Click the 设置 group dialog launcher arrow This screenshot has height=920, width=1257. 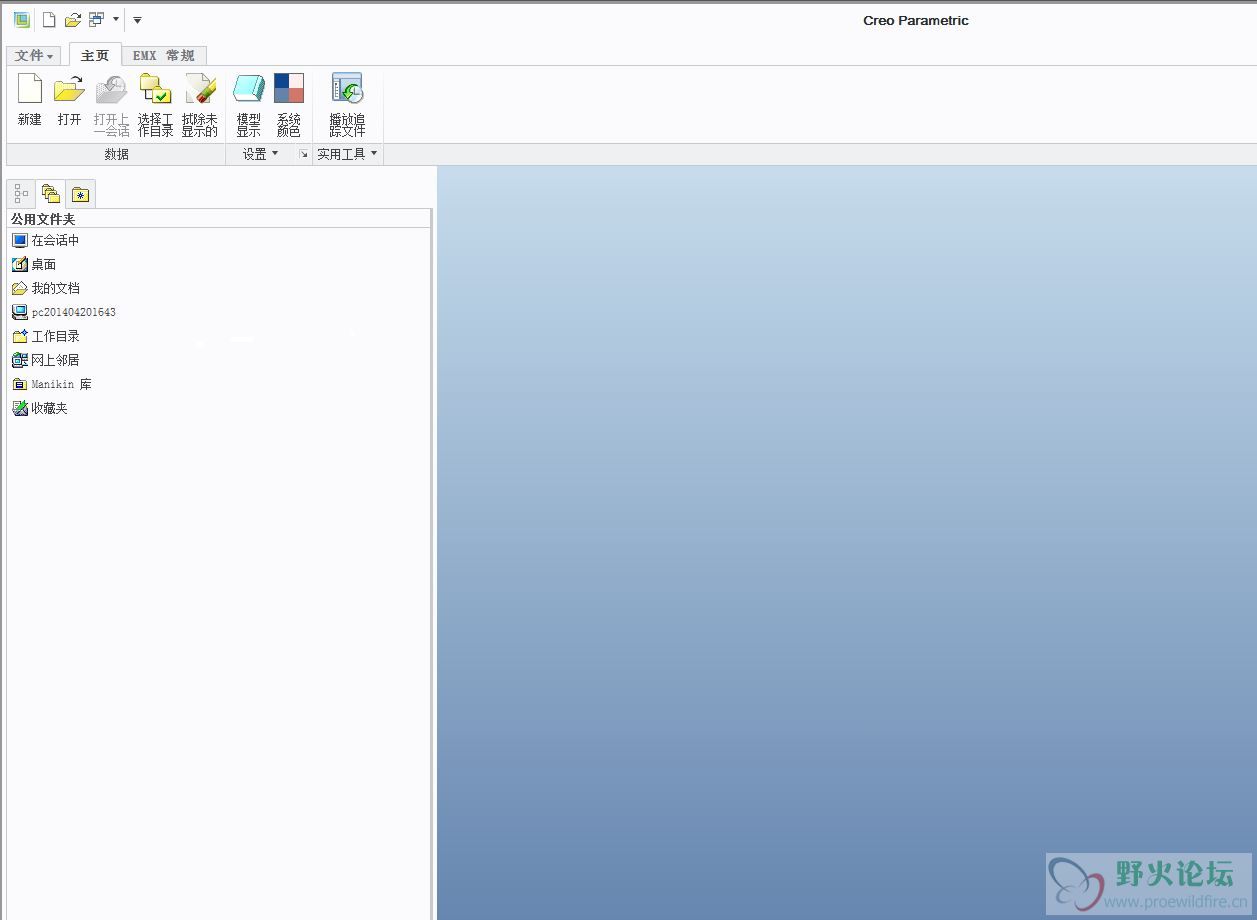click(x=303, y=154)
